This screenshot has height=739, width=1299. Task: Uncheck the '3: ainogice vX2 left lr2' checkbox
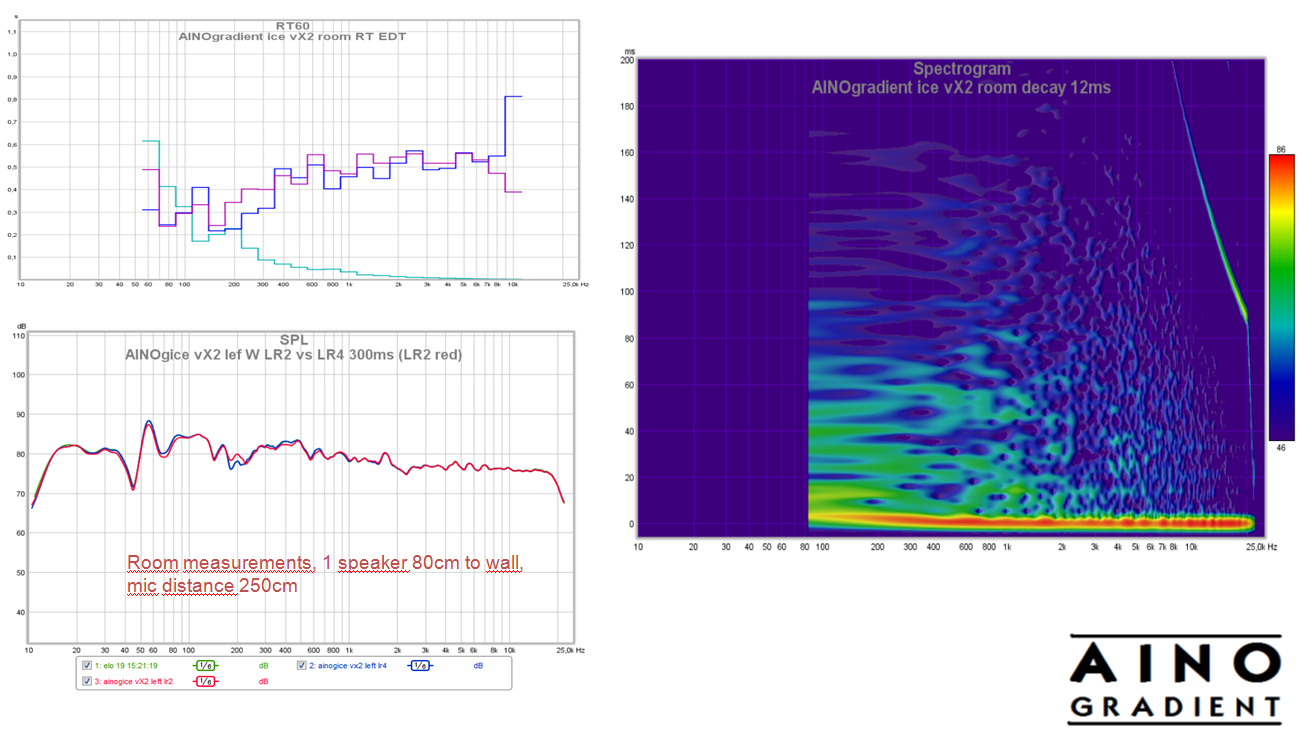click(x=88, y=681)
